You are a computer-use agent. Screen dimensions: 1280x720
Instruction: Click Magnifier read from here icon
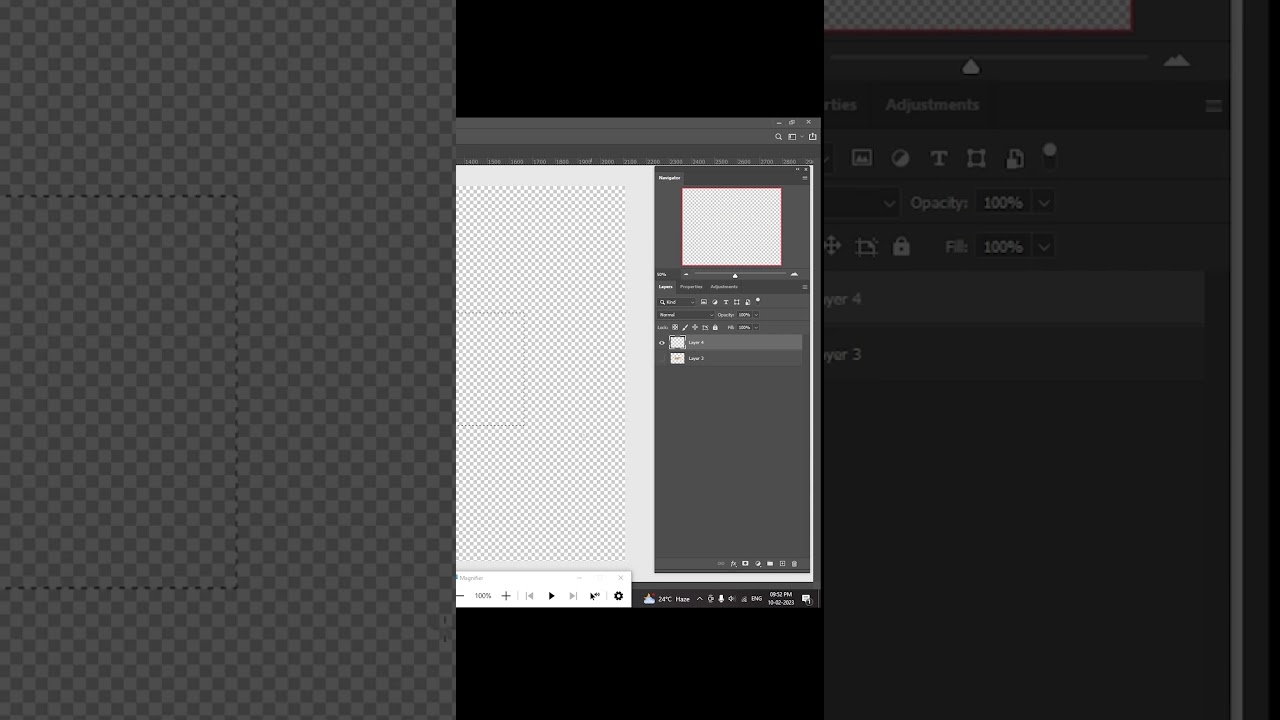[595, 596]
